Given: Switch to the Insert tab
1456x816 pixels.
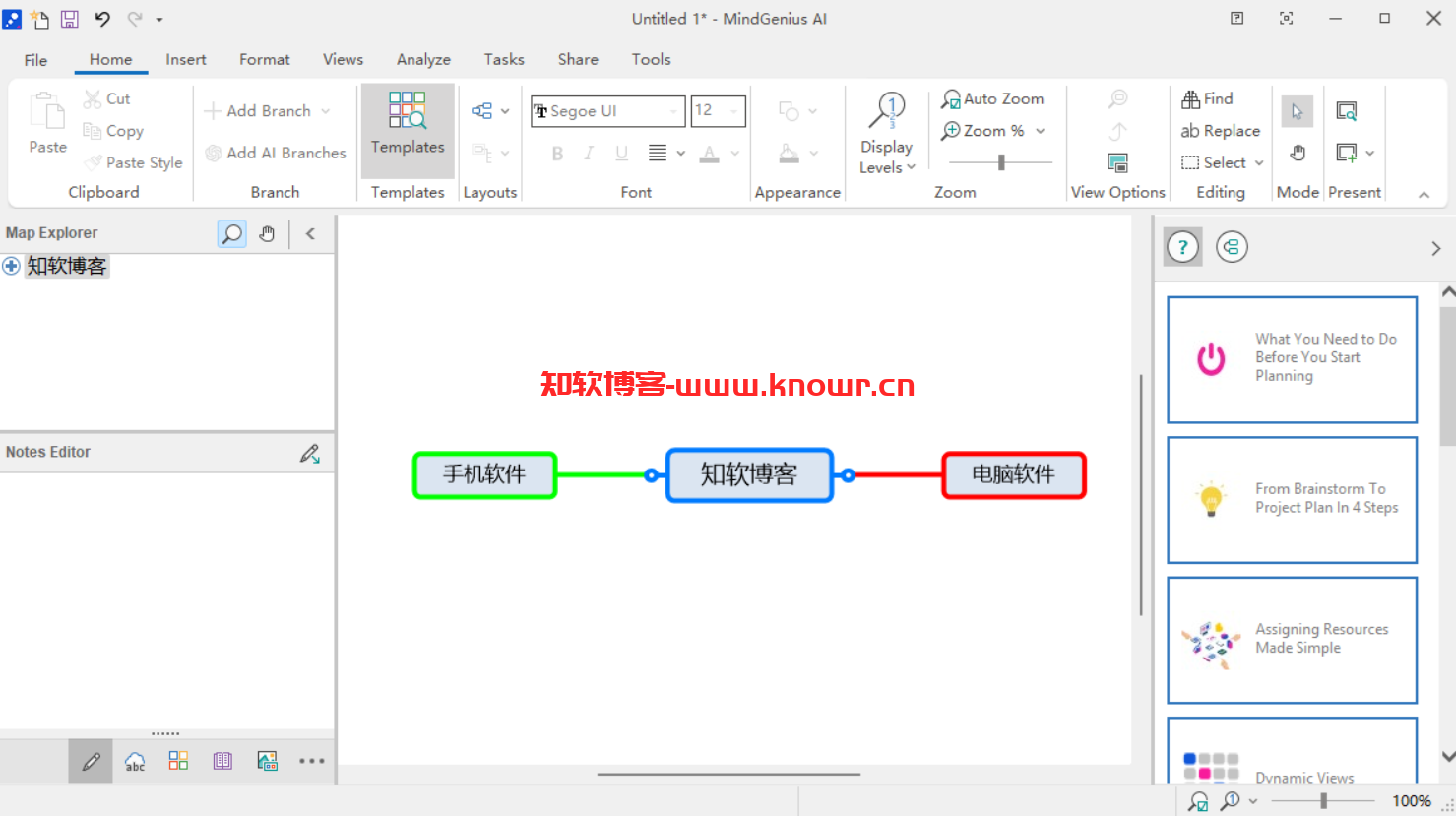Looking at the screenshot, I should pyautogui.click(x=186, y=59).
